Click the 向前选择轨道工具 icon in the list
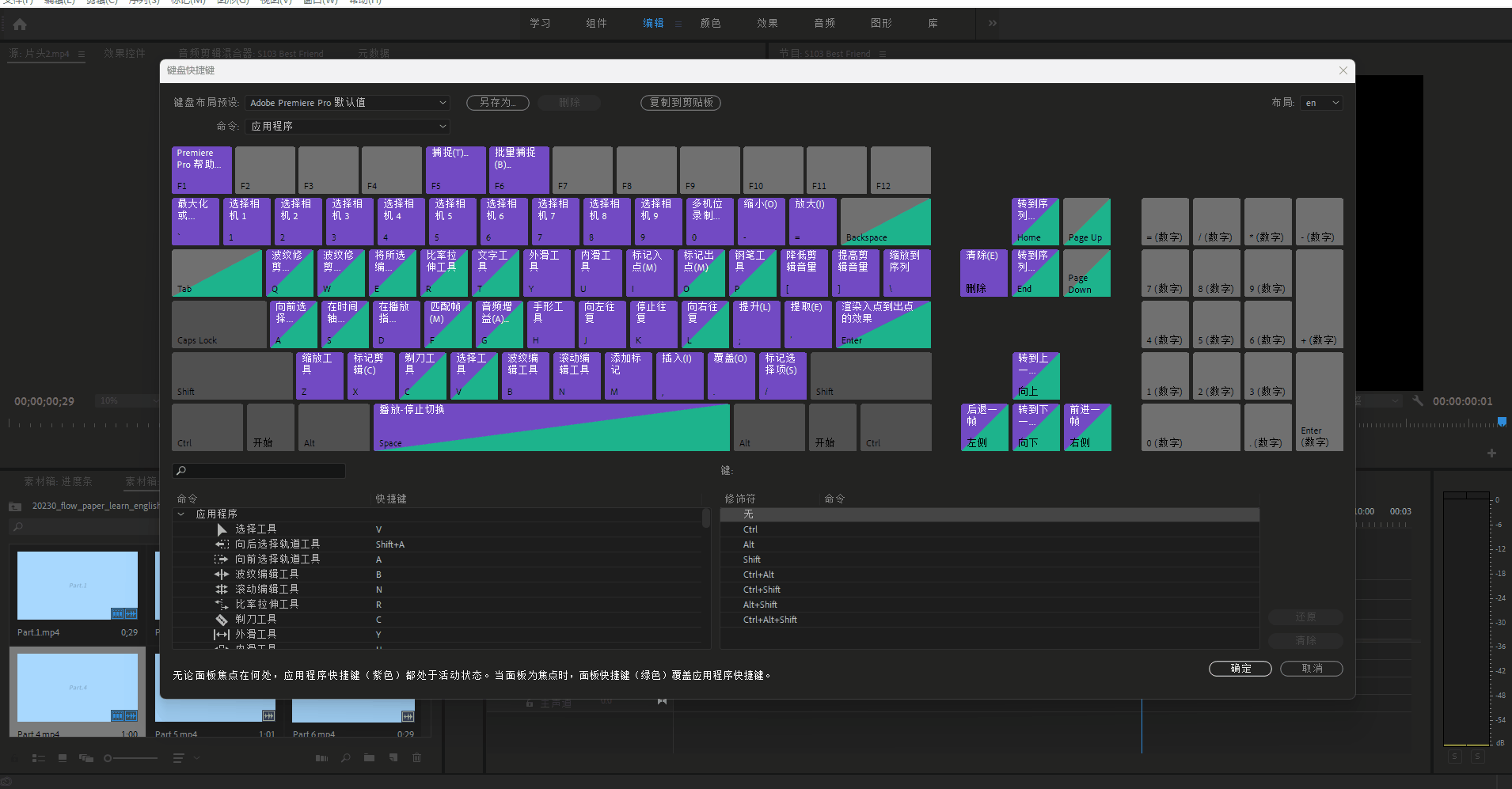This screenshot has height=789, width=1512. pos(222,560)
